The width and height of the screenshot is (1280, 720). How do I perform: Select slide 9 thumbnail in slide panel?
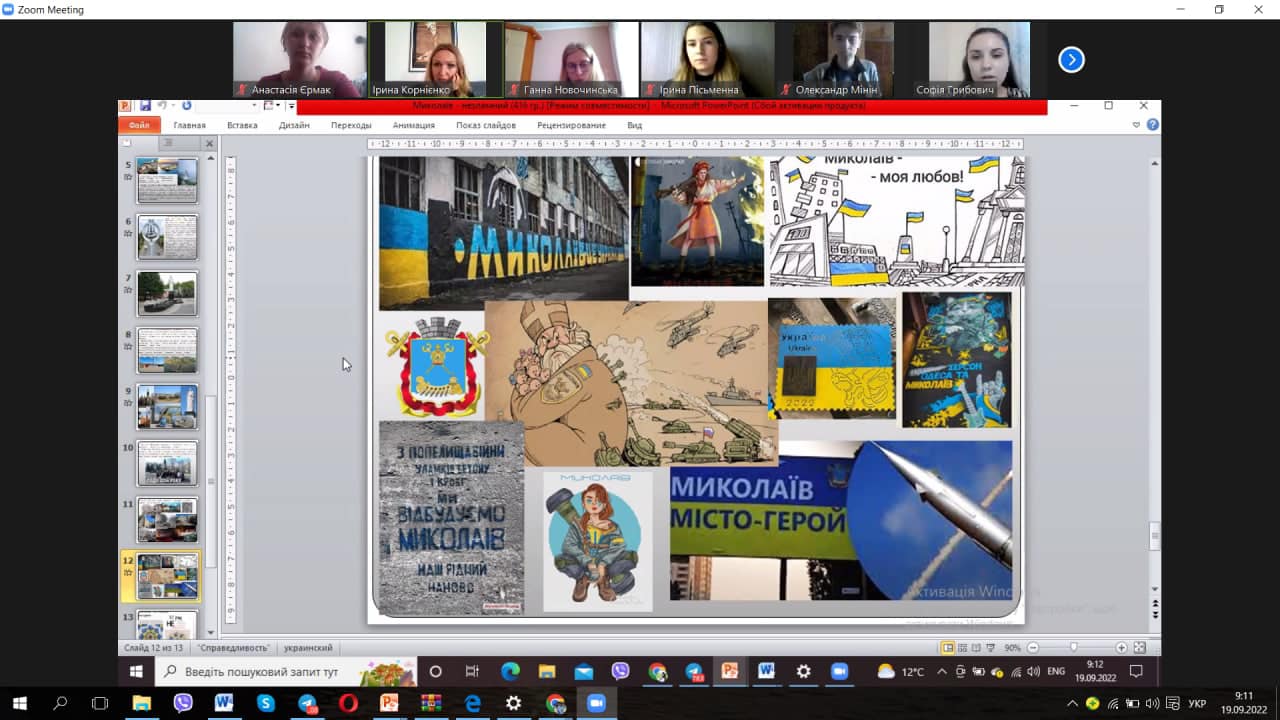167,406
